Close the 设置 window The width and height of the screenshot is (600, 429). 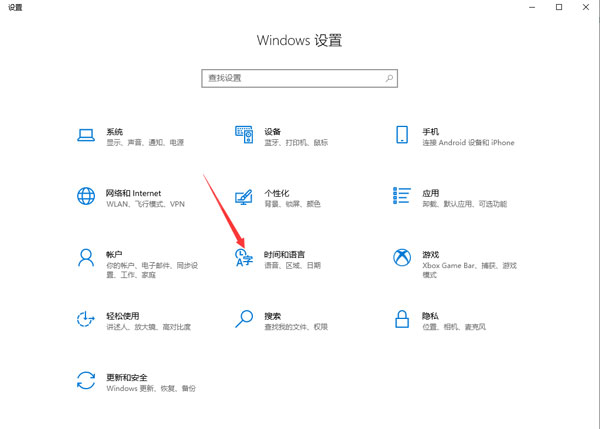[x=586, y=7]
